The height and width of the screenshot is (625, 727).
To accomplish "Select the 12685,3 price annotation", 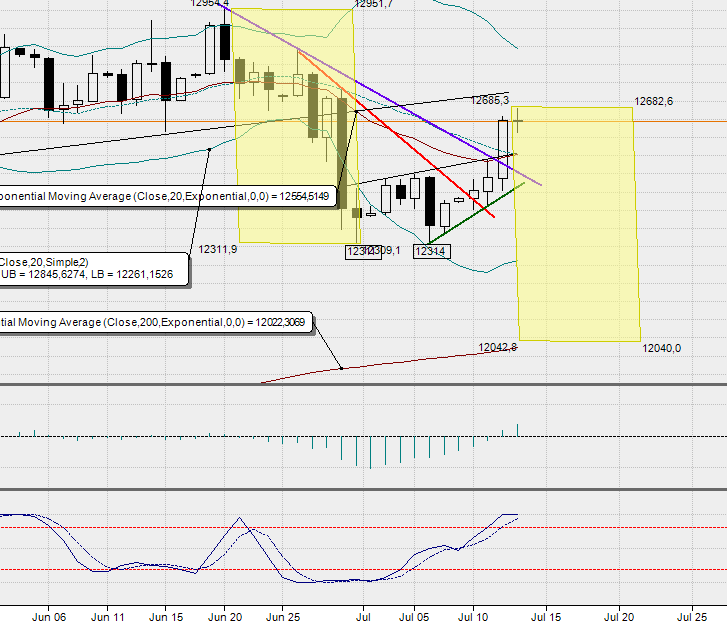I will tap(490, 100).
